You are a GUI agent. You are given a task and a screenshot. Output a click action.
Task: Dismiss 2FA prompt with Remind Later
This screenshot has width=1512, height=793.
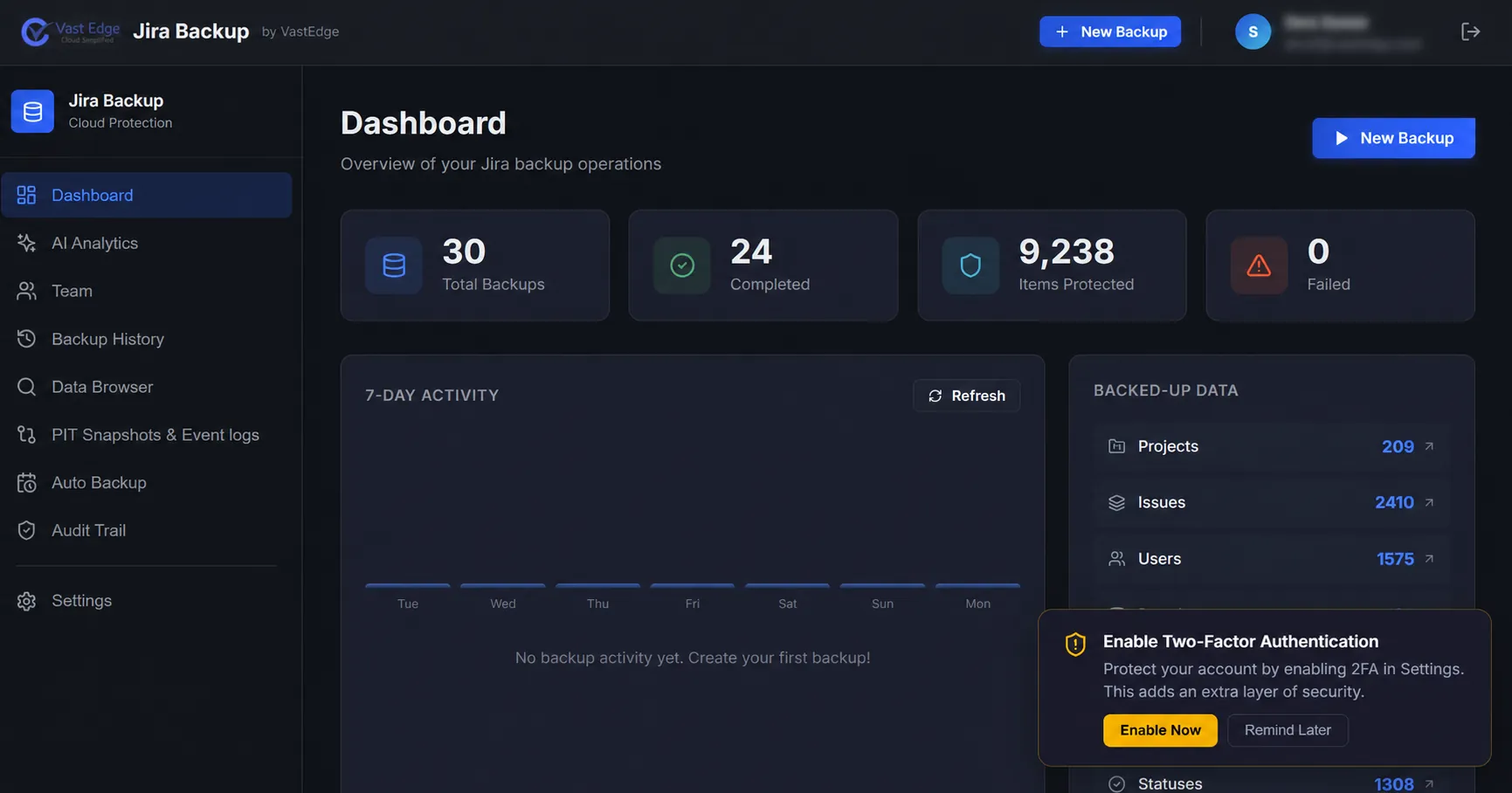[x=1288, y=730]
